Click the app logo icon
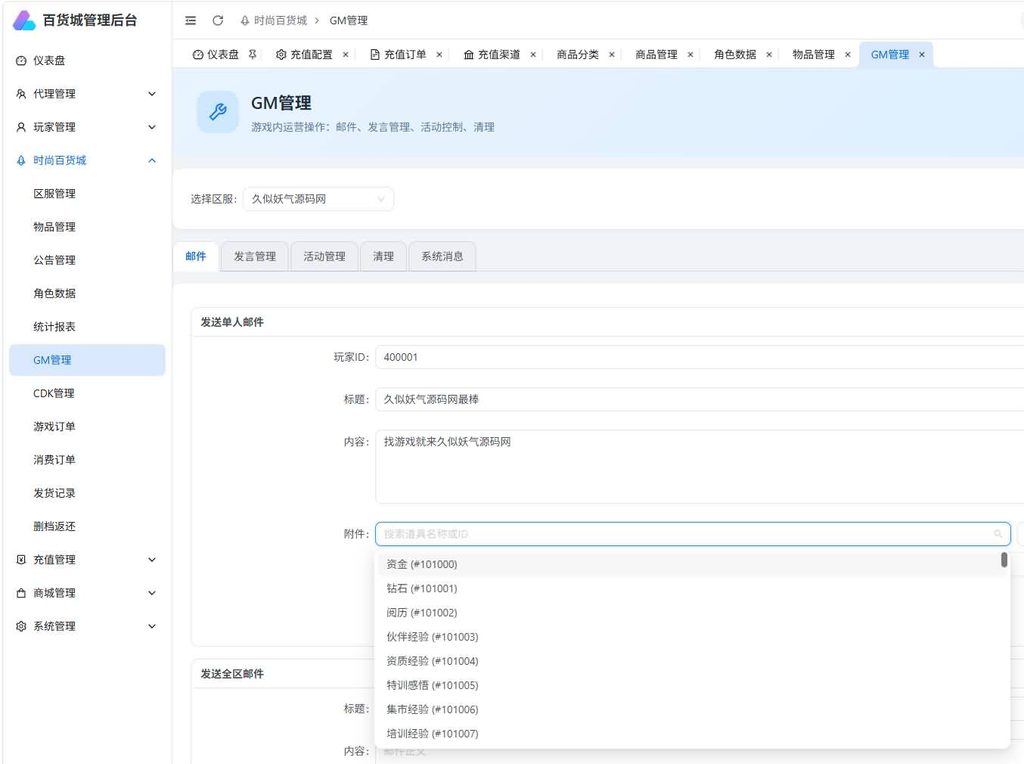Image resolution: width=1024 pixels, height=764 pixels. click(x=24, y=20)
